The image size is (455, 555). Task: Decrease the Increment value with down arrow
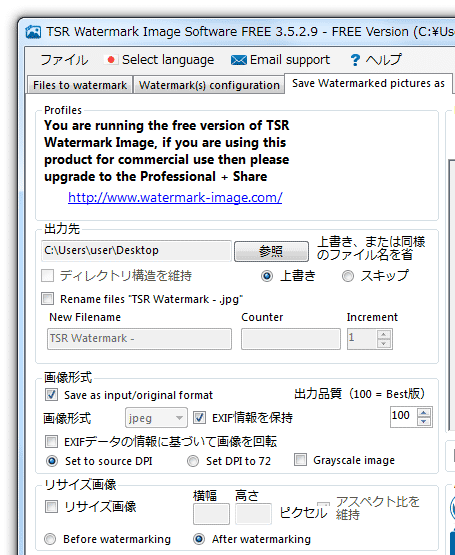[x=384, y=343]
